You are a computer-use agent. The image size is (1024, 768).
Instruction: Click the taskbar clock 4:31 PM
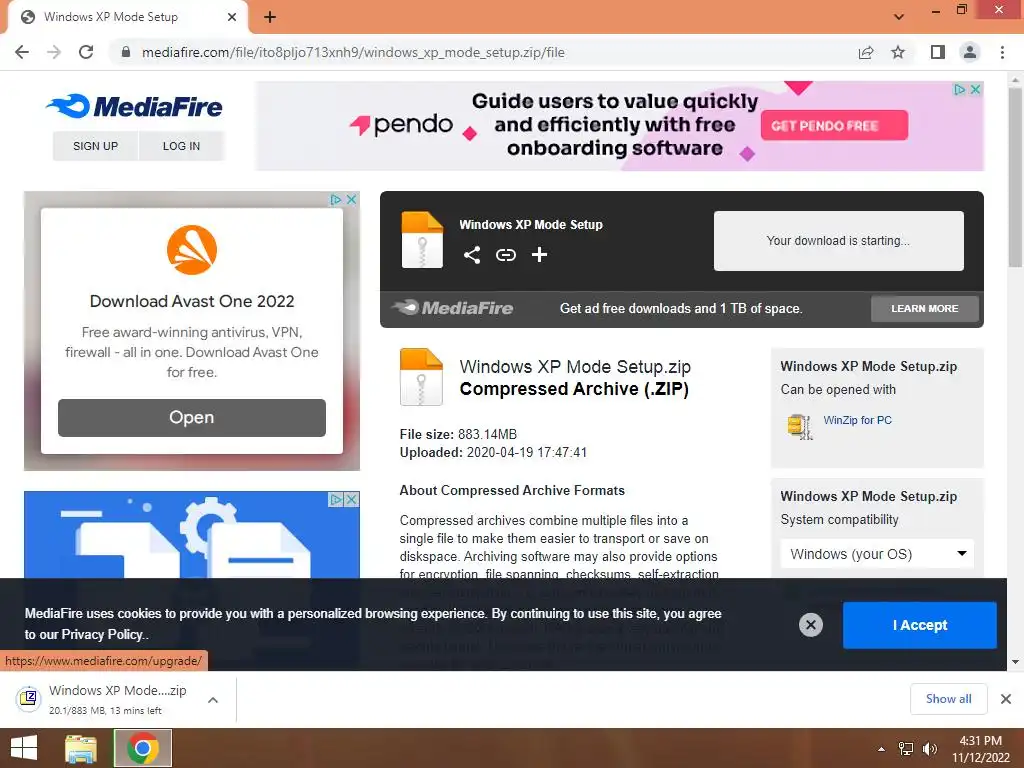pos(980,741)
